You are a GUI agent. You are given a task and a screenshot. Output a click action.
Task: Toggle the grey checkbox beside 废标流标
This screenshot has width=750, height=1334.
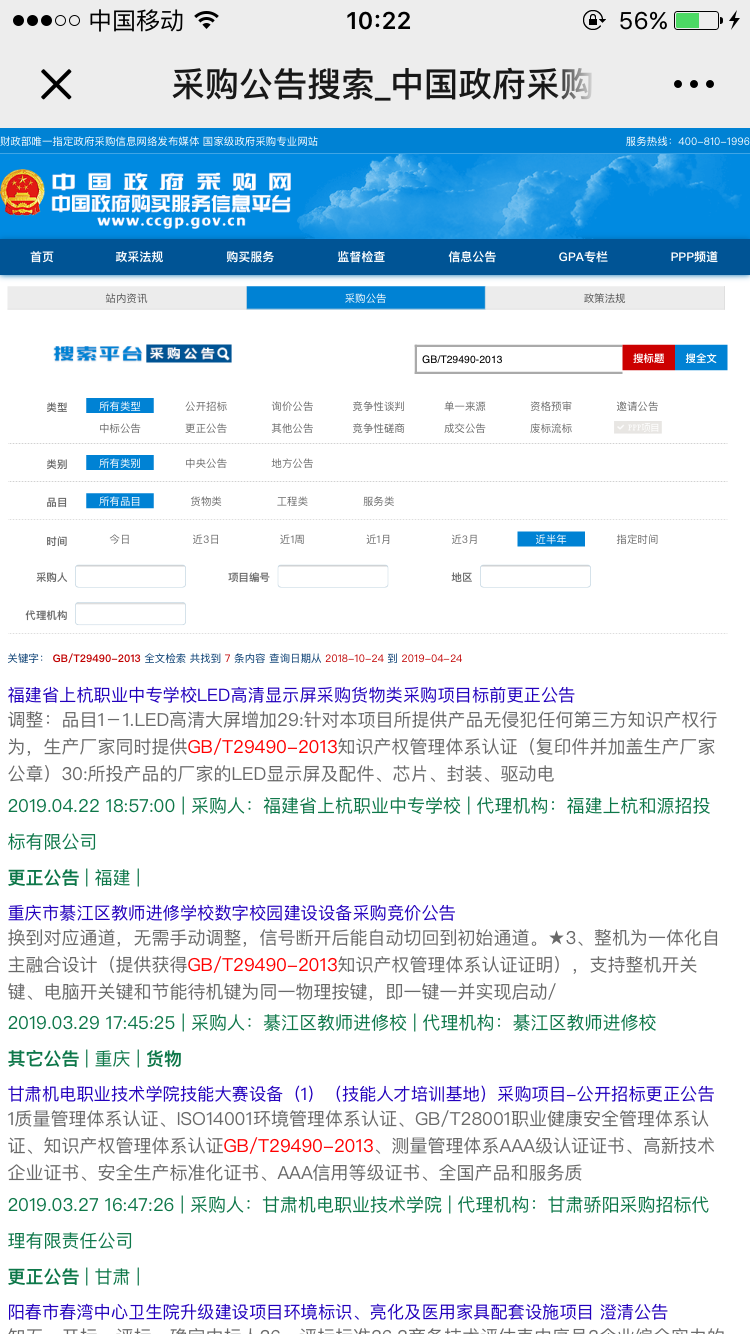[637, 428]
